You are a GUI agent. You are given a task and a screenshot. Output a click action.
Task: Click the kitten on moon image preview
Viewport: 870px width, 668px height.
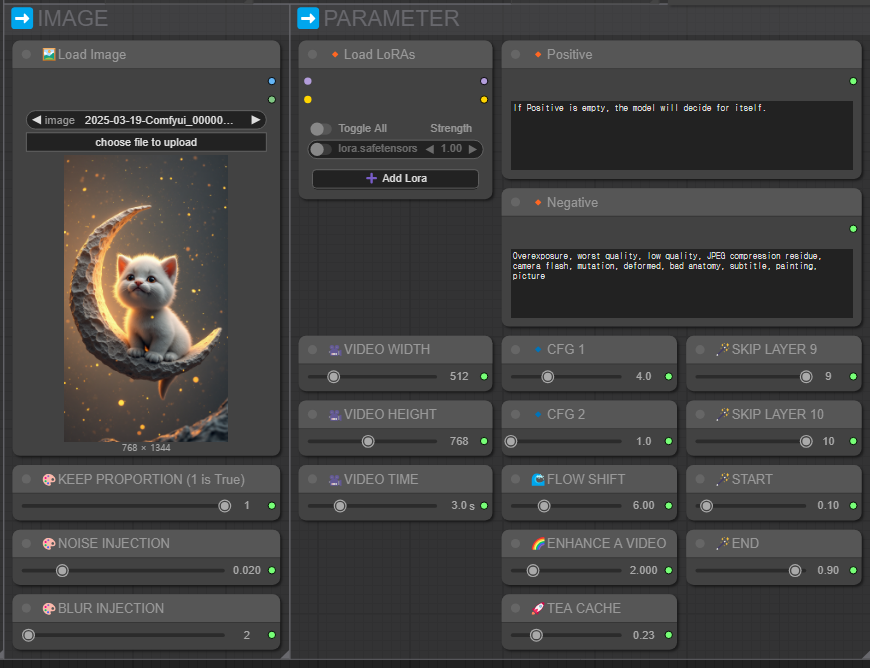[146, 298]
